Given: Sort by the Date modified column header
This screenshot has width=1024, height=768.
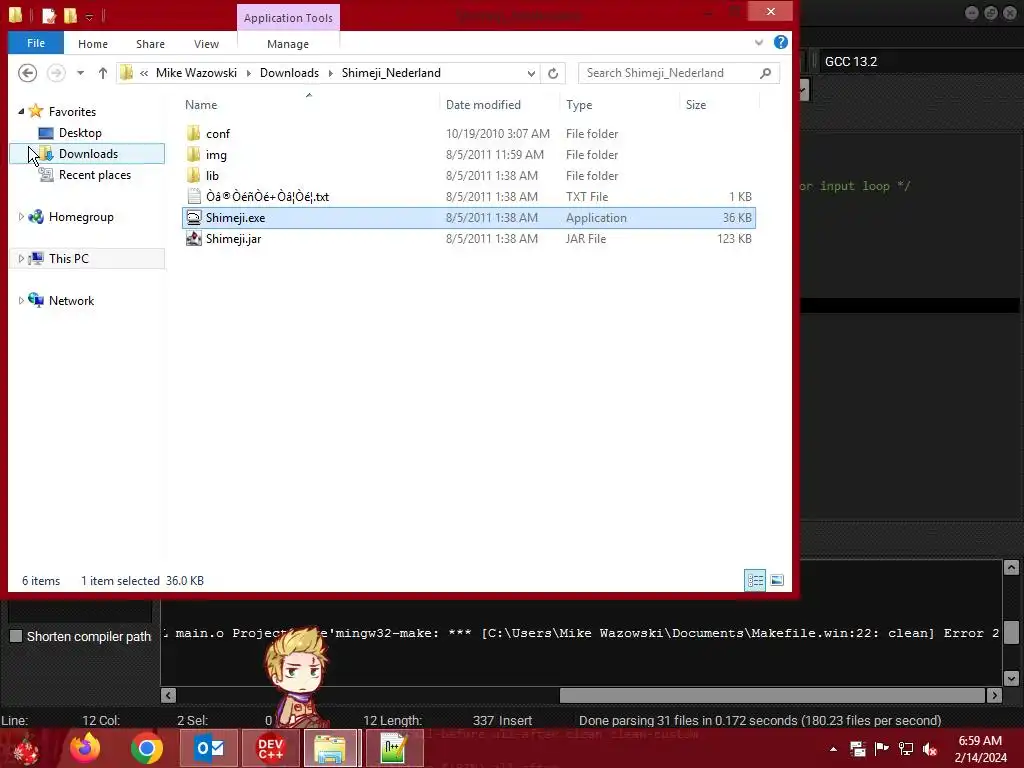Looking at the screenshot, I should click(499, 104).
